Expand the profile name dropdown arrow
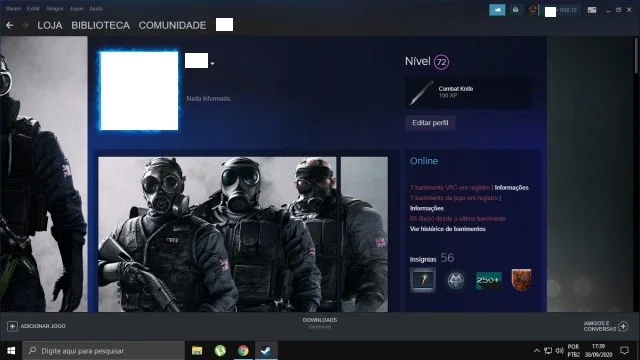640x360 pixels. tap(212, 64)
